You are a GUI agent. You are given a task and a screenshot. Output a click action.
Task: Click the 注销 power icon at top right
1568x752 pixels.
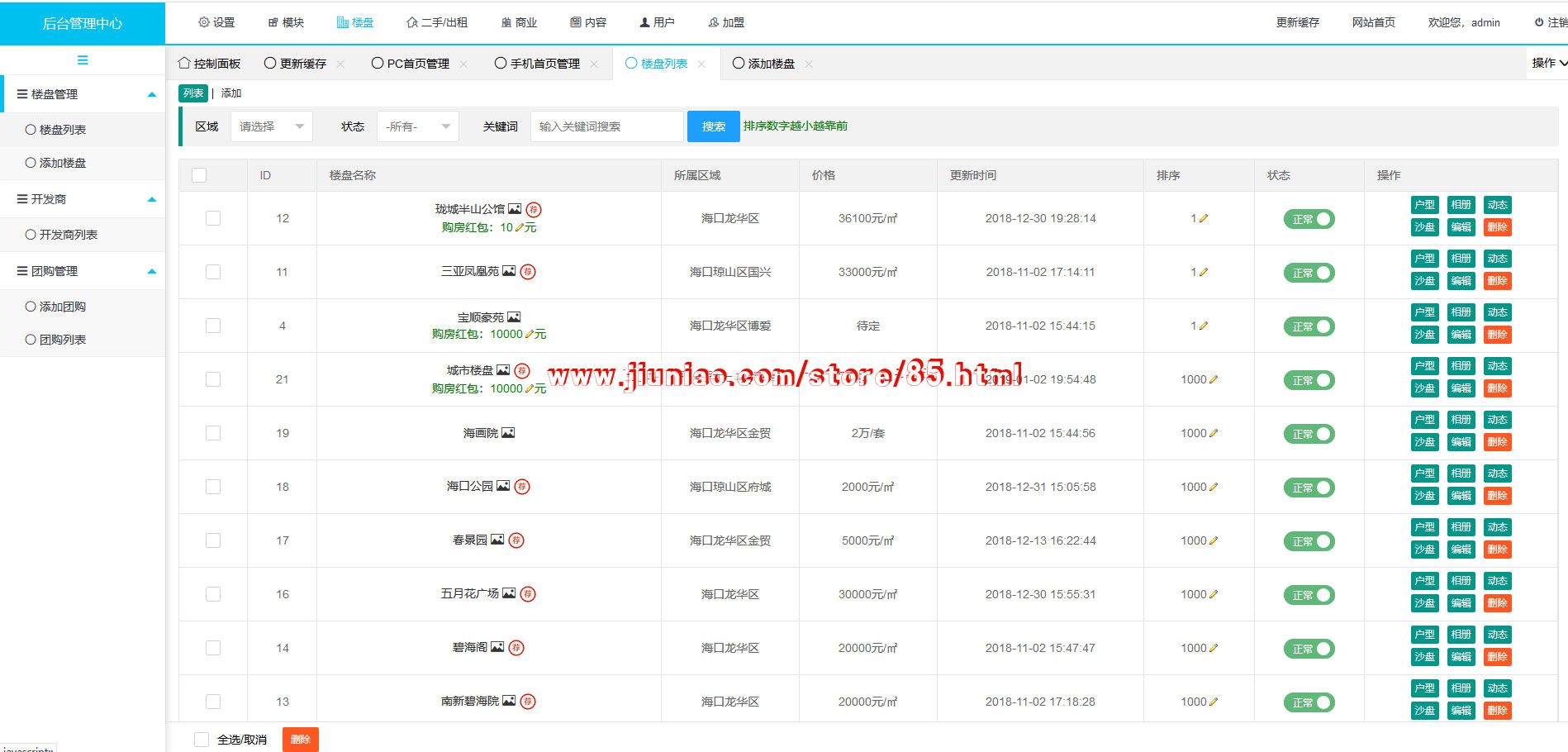(x=1539, y=22)
